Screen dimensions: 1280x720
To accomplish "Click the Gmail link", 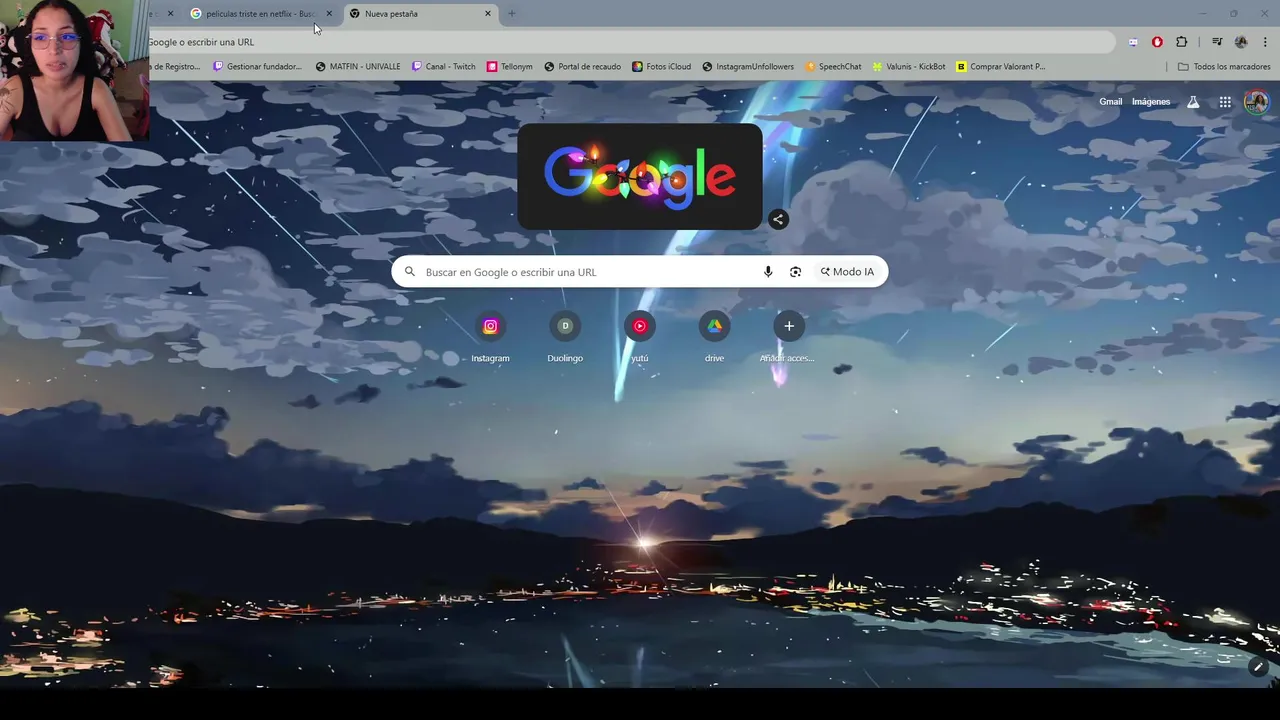I will [1110, 102].
